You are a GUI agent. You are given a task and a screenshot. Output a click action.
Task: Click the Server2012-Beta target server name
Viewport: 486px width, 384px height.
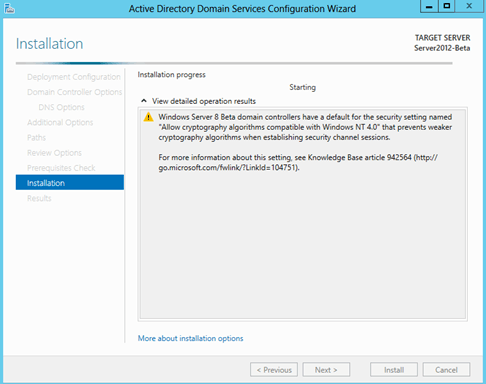click(x=442, y=48)
